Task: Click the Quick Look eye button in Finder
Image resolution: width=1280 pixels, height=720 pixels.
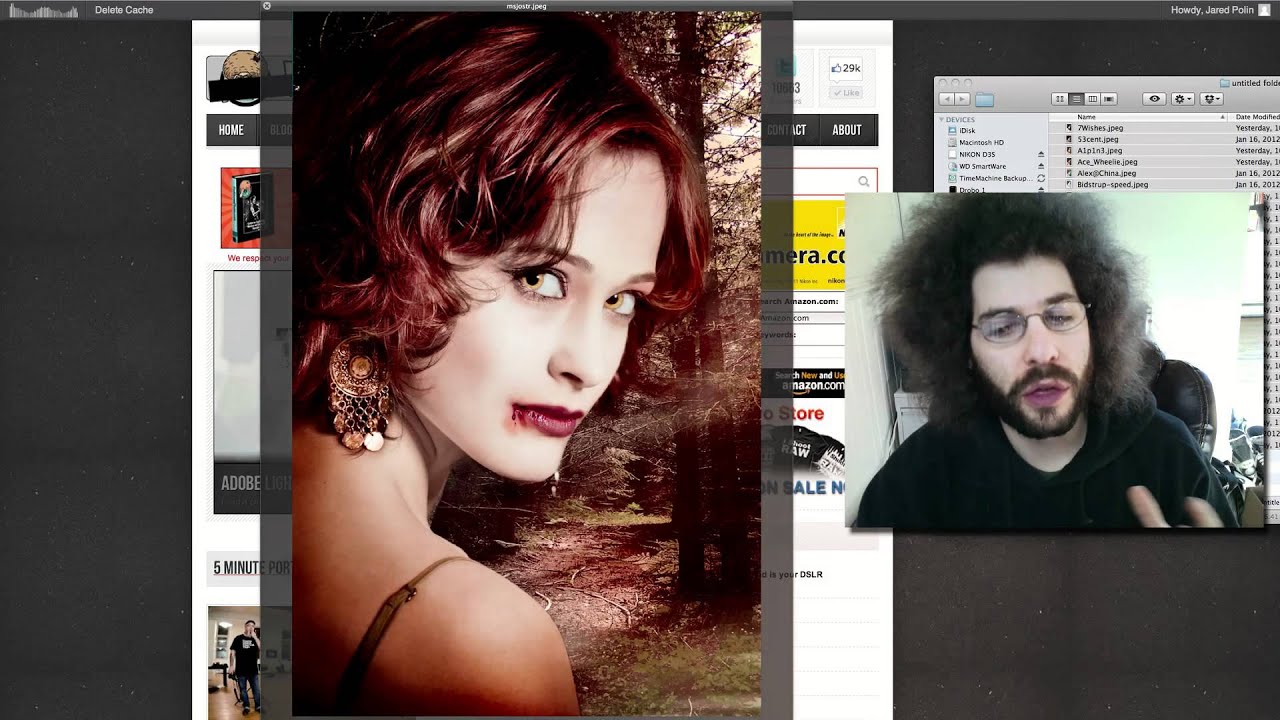Action: pyautogui.click(x=1154, y=99)
